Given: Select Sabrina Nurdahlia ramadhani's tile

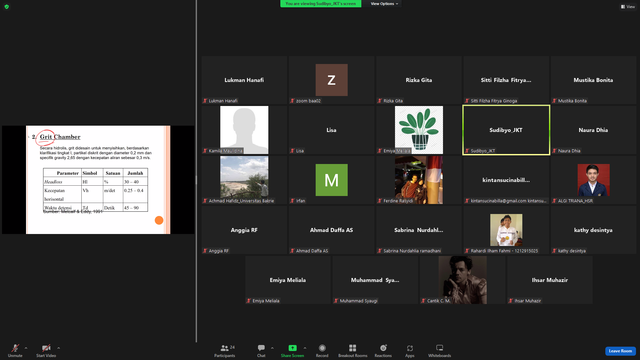Looking at the screenshot, I should [x=419, y=230].
